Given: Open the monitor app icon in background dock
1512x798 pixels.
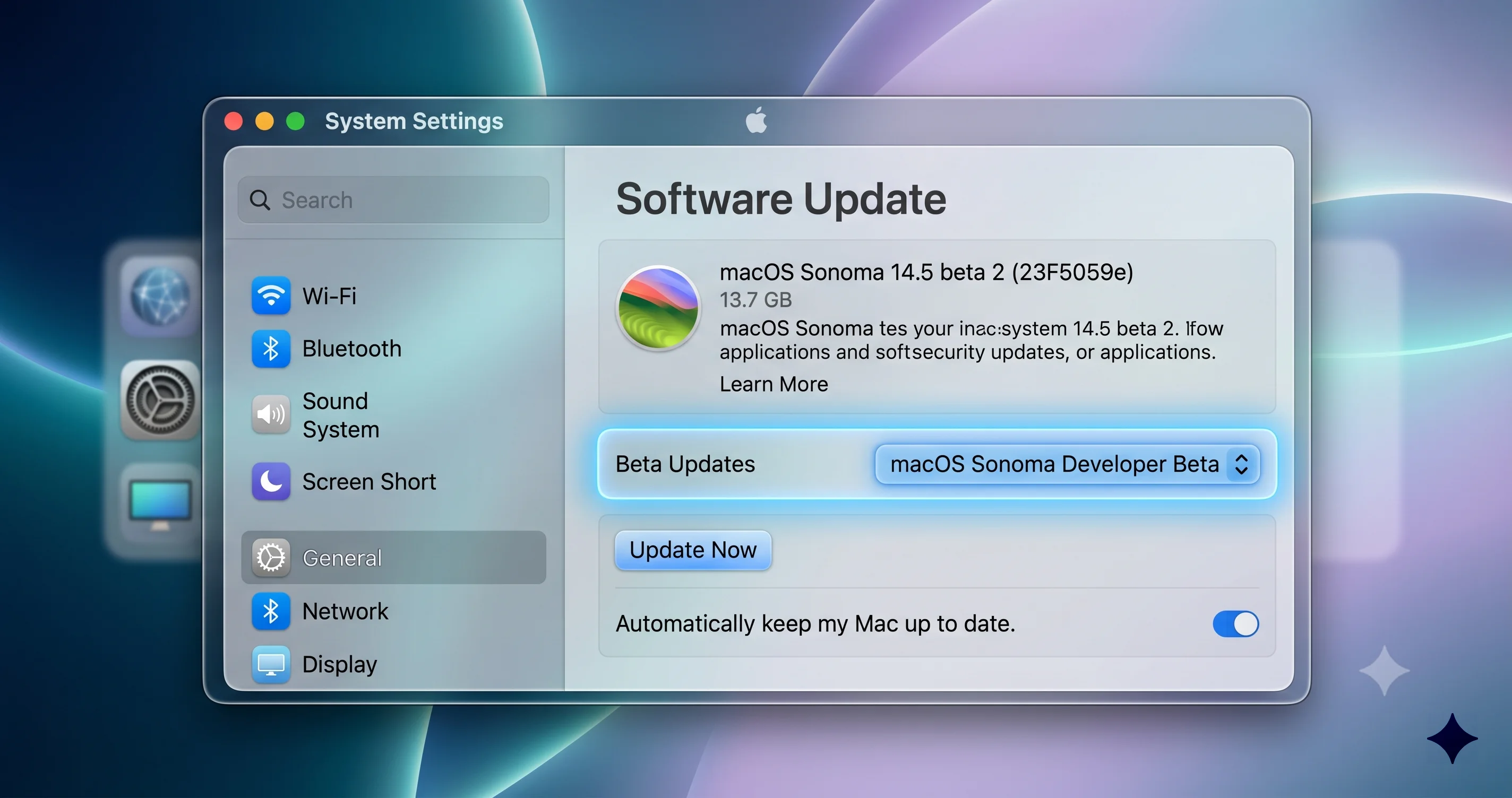Looking at the screenshot, I should 160,504.
